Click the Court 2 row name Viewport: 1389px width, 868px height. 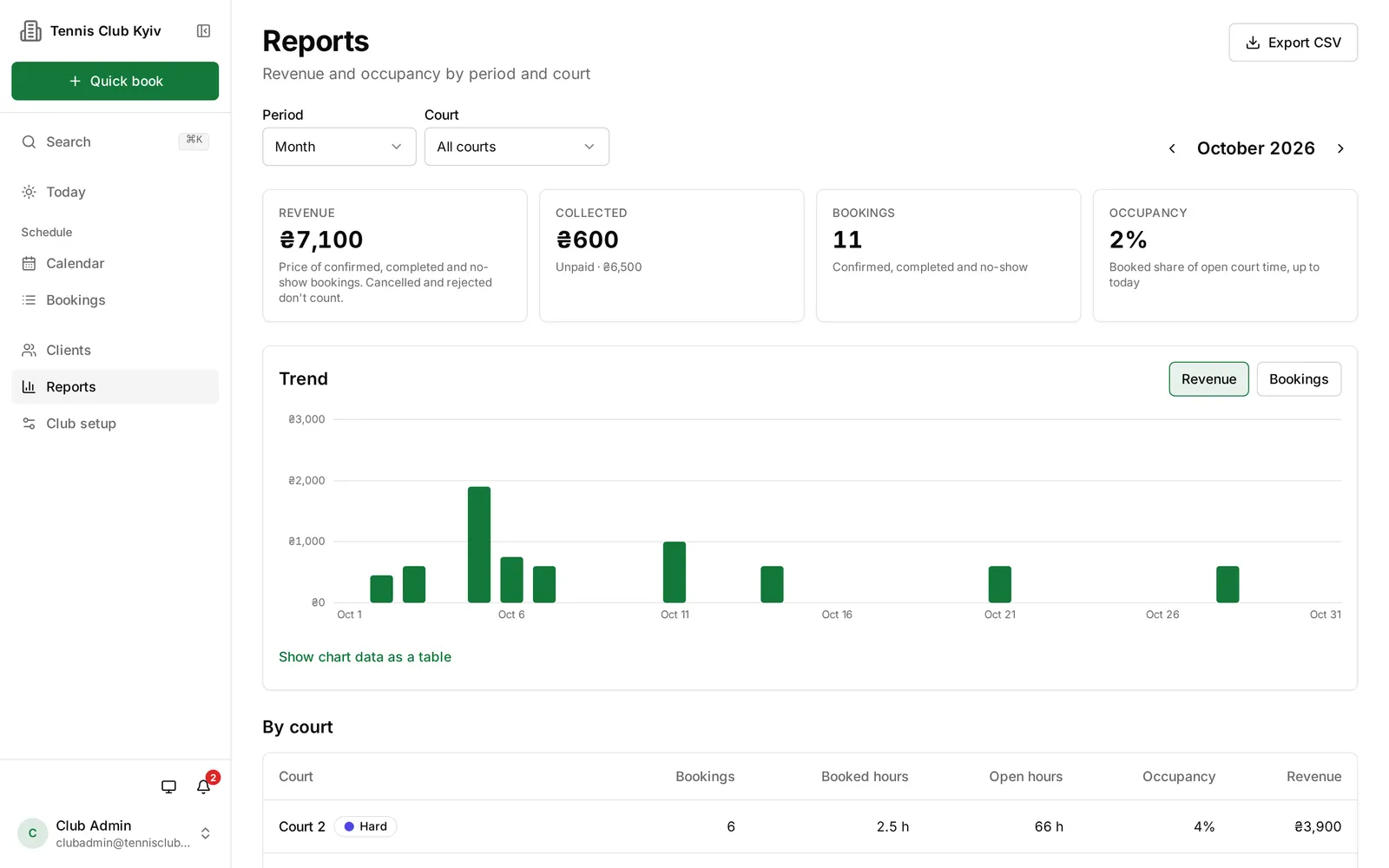tap(302, 826)
